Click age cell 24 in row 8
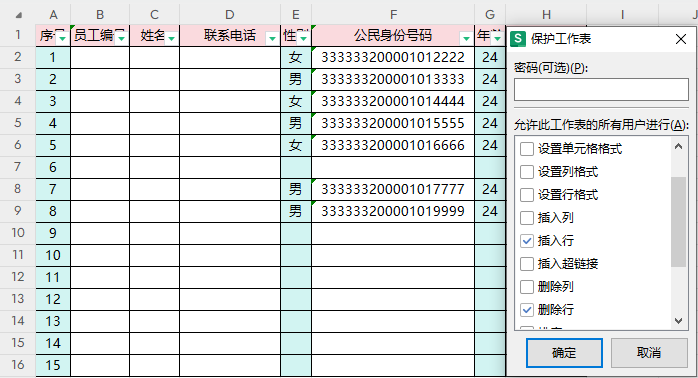 490,189
